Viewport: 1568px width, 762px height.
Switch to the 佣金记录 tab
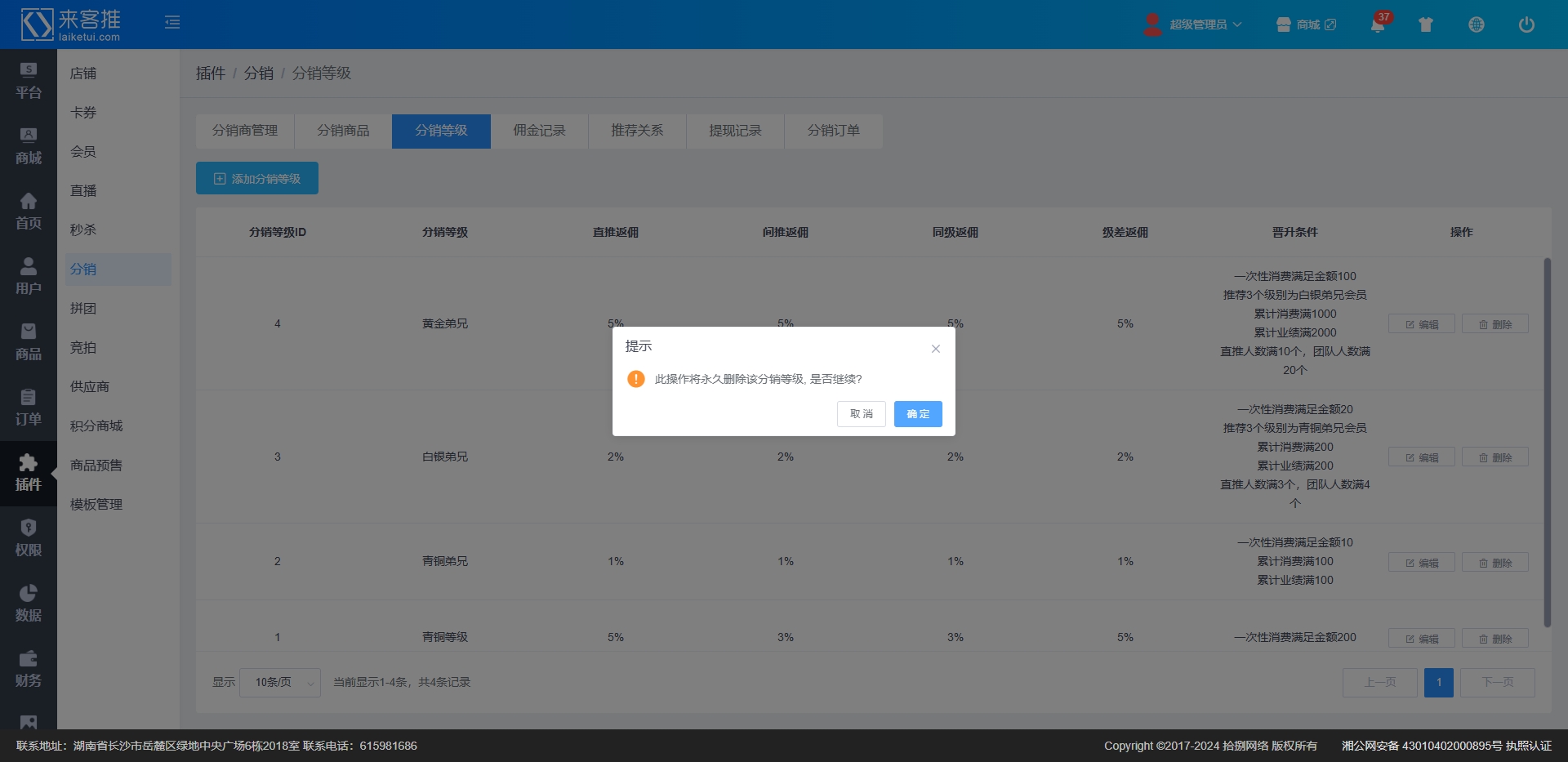click(539, 131)
